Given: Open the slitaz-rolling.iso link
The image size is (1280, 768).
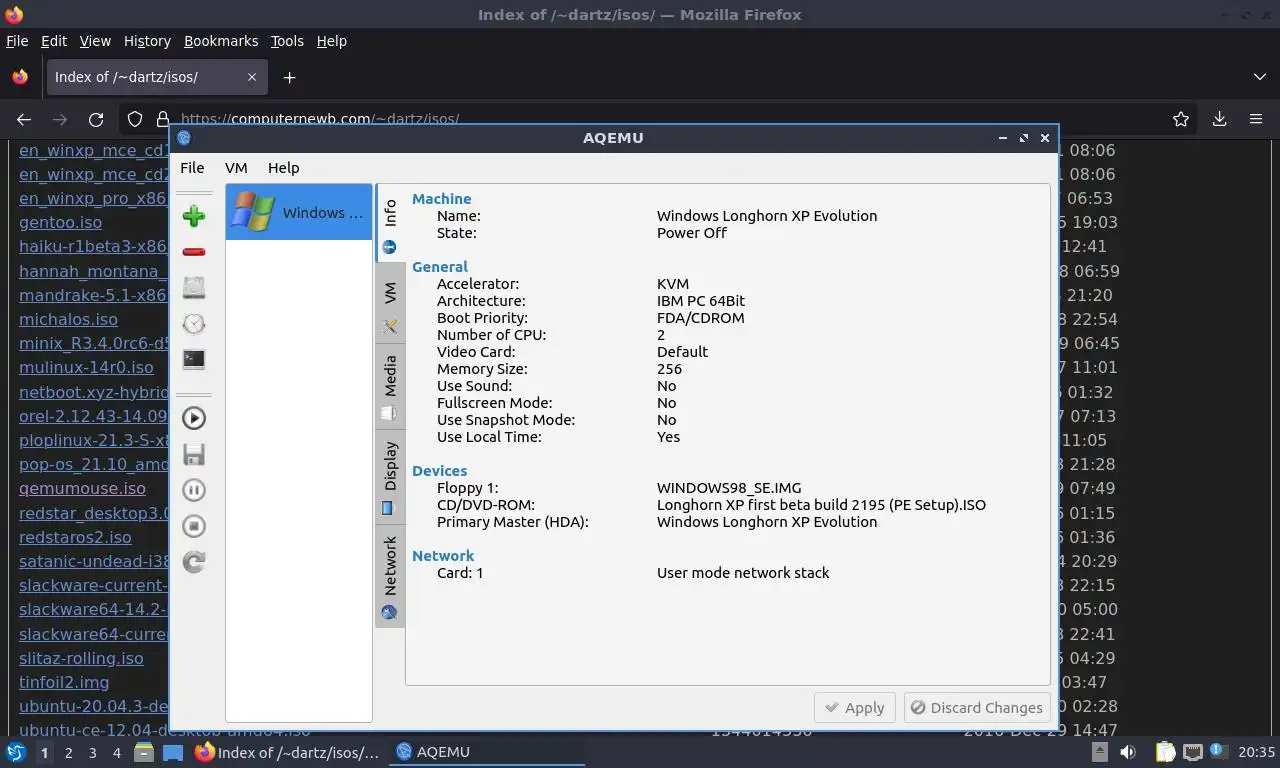Looking at the screenshot, I should coord(81,658).
